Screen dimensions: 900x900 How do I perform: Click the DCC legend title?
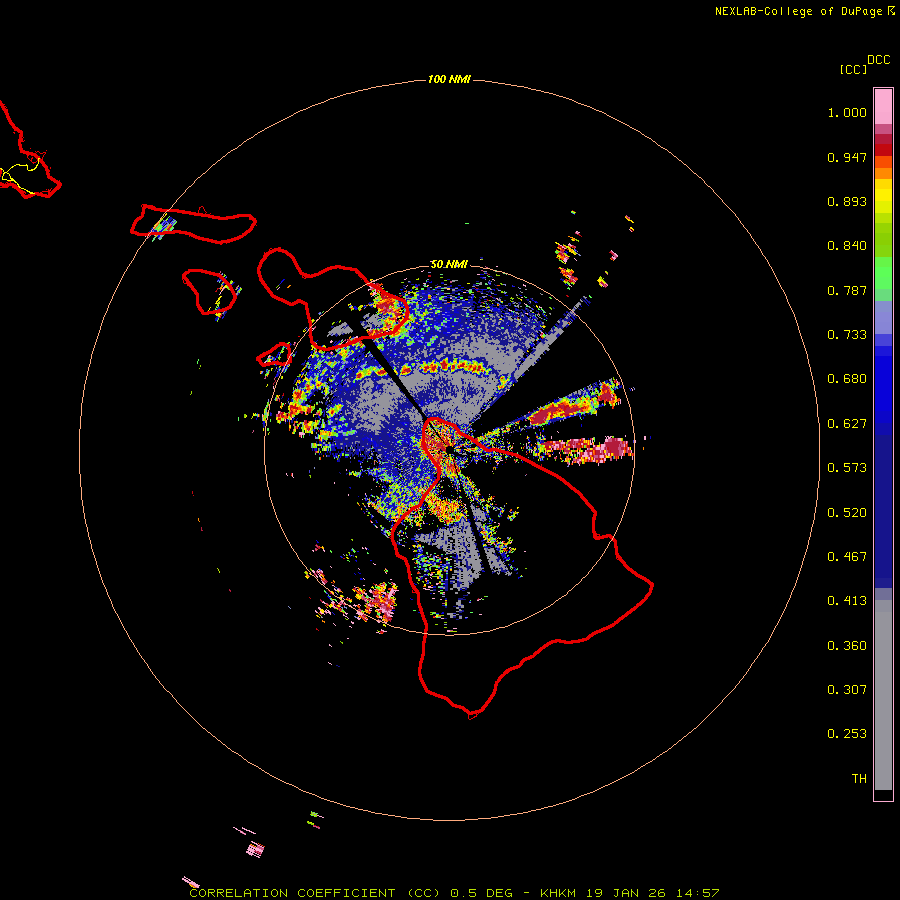[879, 60]
